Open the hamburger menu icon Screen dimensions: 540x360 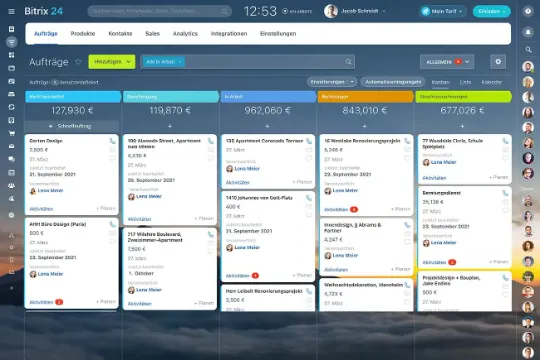point(11,11)
